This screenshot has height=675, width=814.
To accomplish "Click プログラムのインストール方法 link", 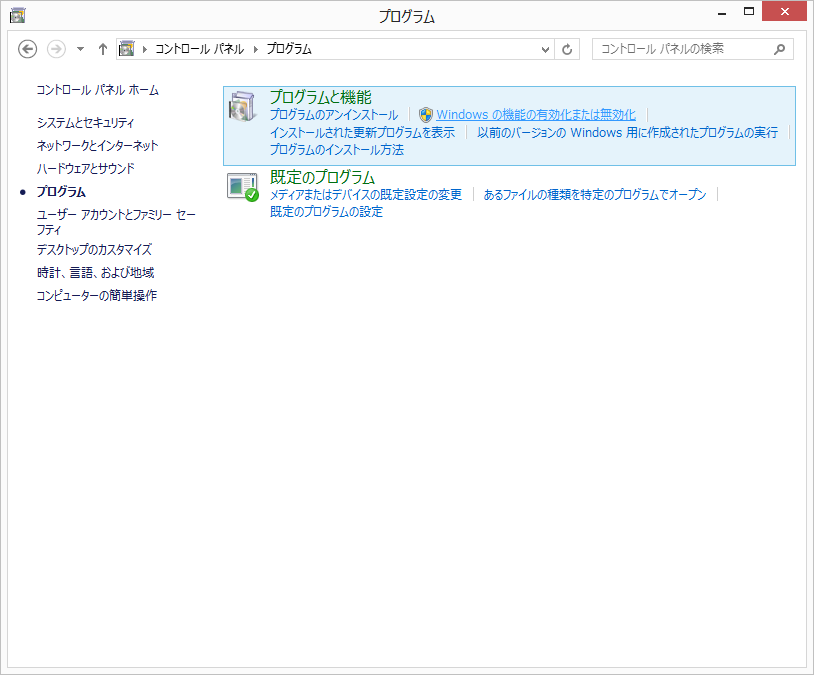I will 337,150.
